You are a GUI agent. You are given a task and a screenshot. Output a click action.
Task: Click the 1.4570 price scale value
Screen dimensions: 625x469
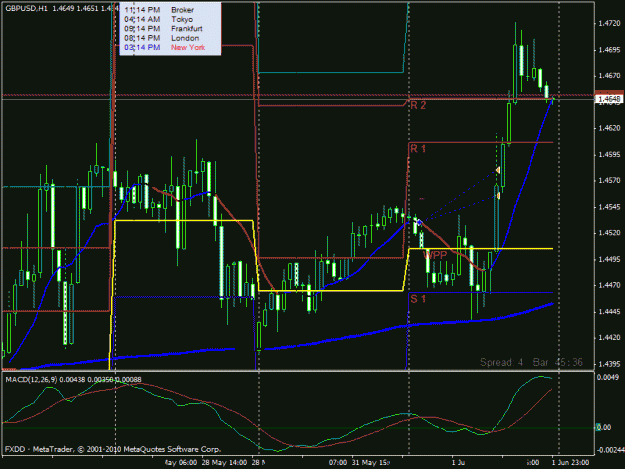(x=609, y=181)
